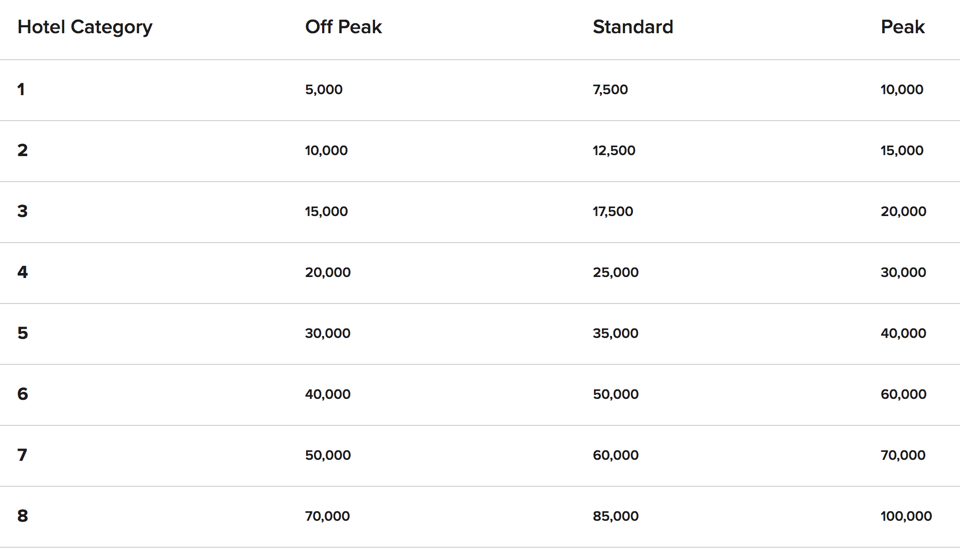Click the 100,000 peak value

point(906,516)
